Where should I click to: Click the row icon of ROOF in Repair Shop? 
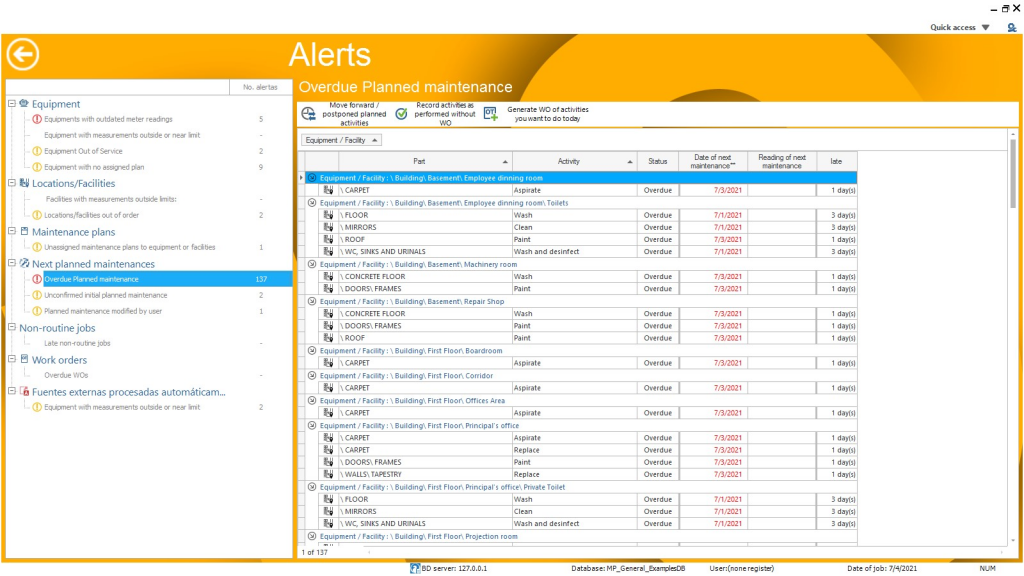(x=328, y=338)
